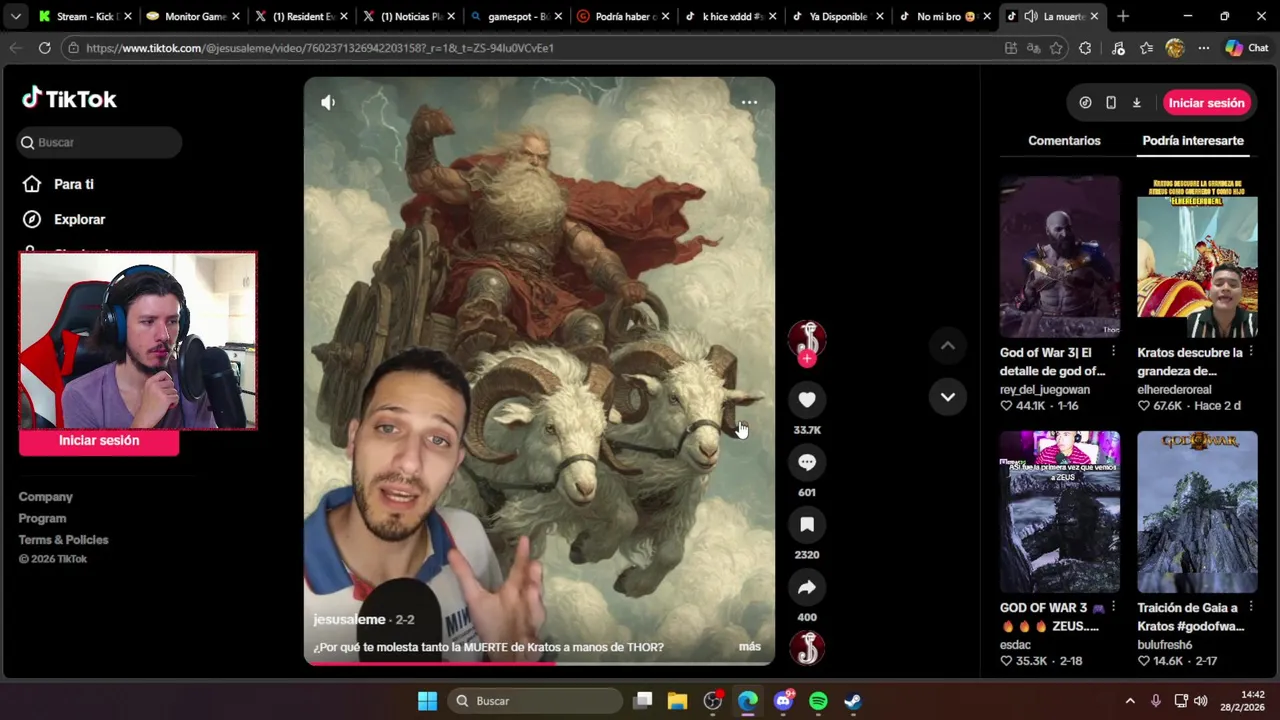Open the rey_del_juegowan profile

coord(1045,389)
